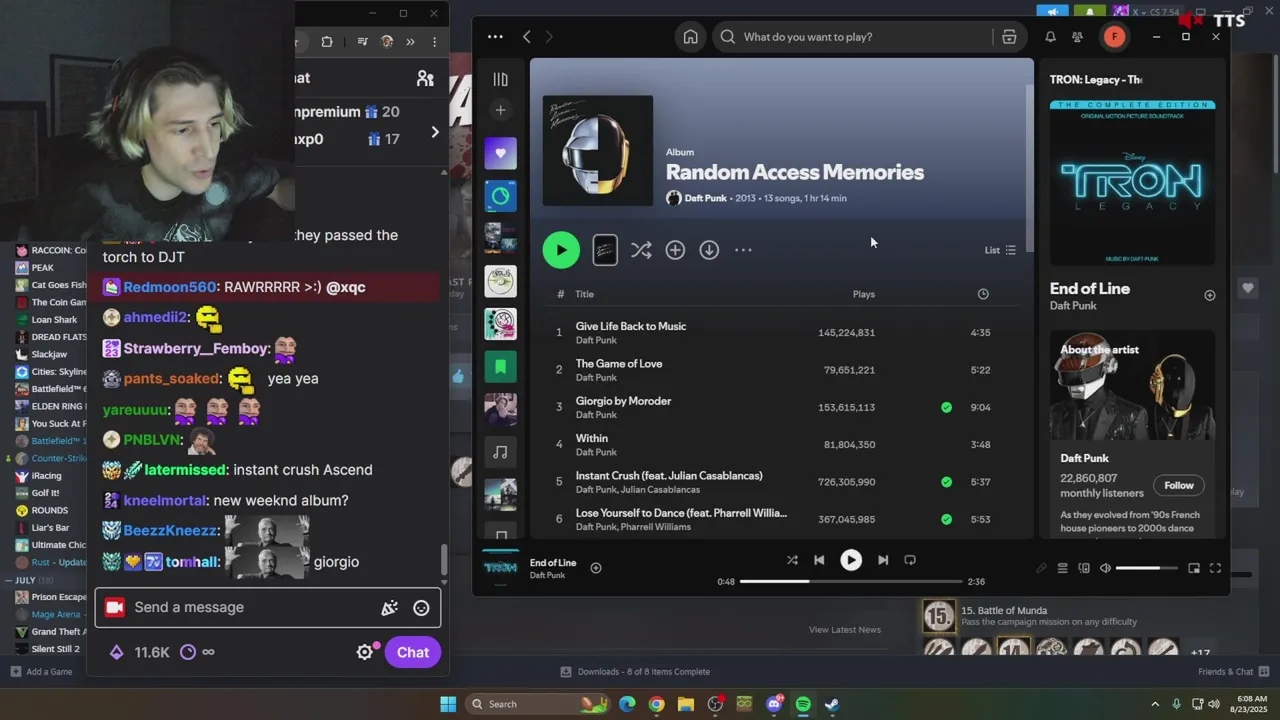Add End of Line to library in right panel

point(1209,295)
